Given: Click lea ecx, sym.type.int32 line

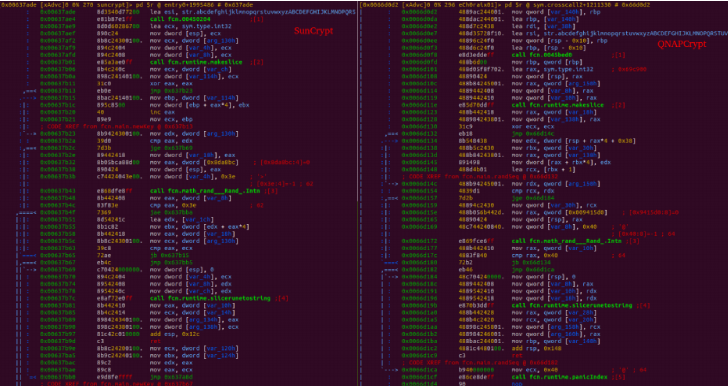Looking at the screenshot, I should pos(191,26).
